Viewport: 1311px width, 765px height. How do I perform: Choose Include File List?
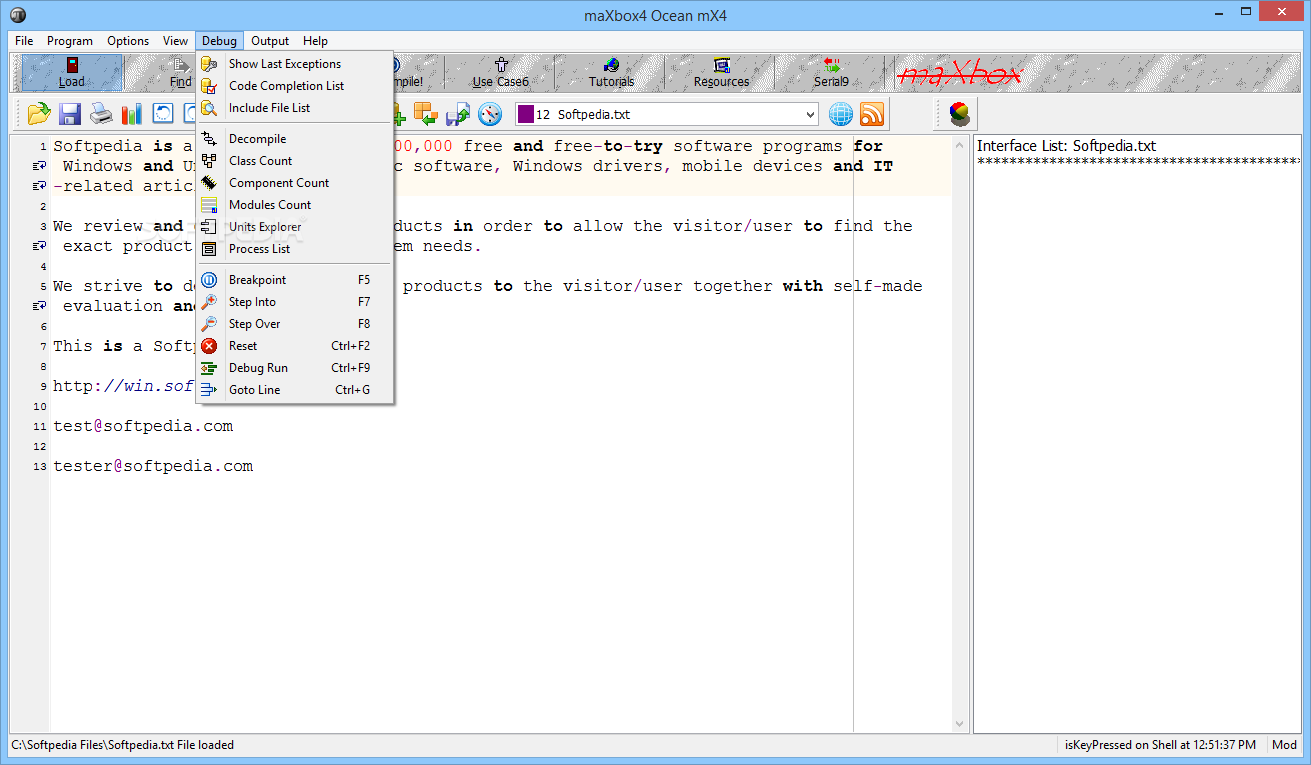pyautogui.click(x=295, y=108)
